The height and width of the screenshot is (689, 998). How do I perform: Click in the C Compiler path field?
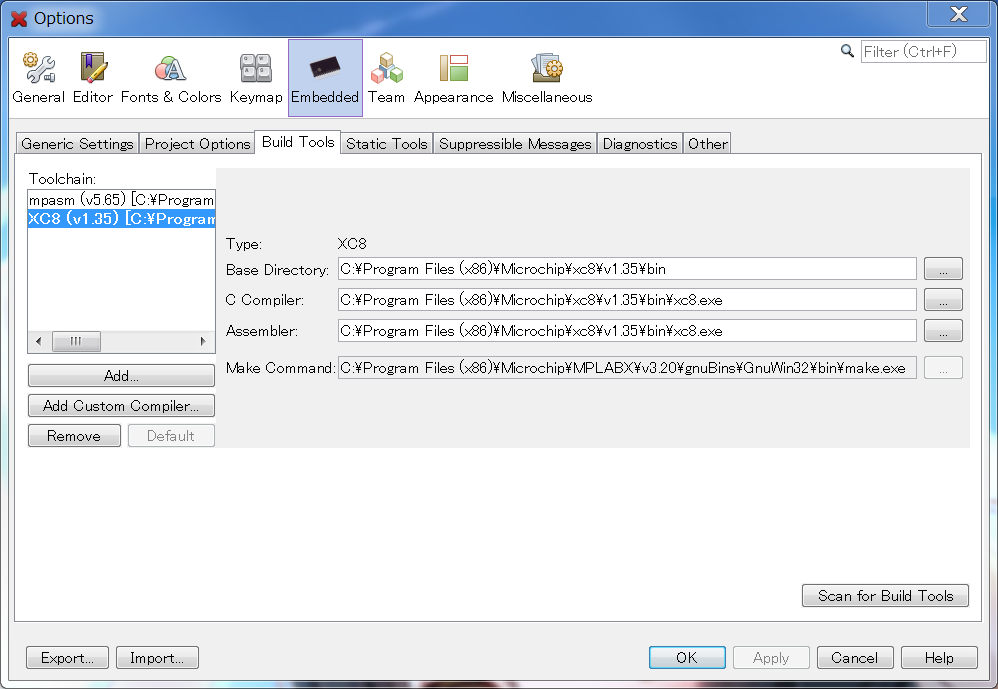point(627,300)
